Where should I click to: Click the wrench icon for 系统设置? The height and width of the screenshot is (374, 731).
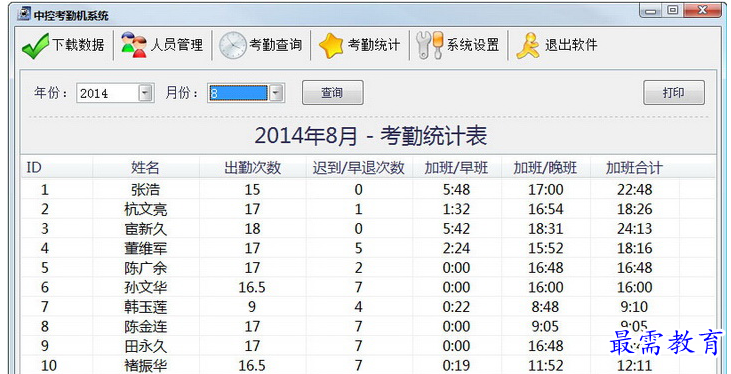tap(429, 45)
